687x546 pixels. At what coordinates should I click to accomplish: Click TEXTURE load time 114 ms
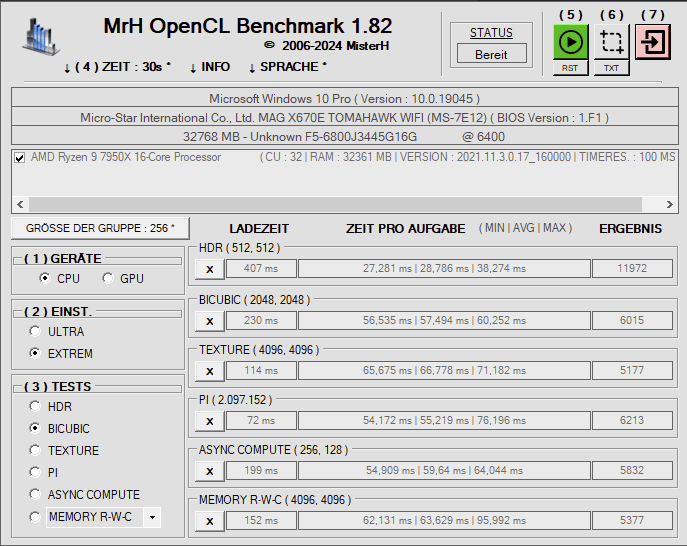[x=261, y=370]
